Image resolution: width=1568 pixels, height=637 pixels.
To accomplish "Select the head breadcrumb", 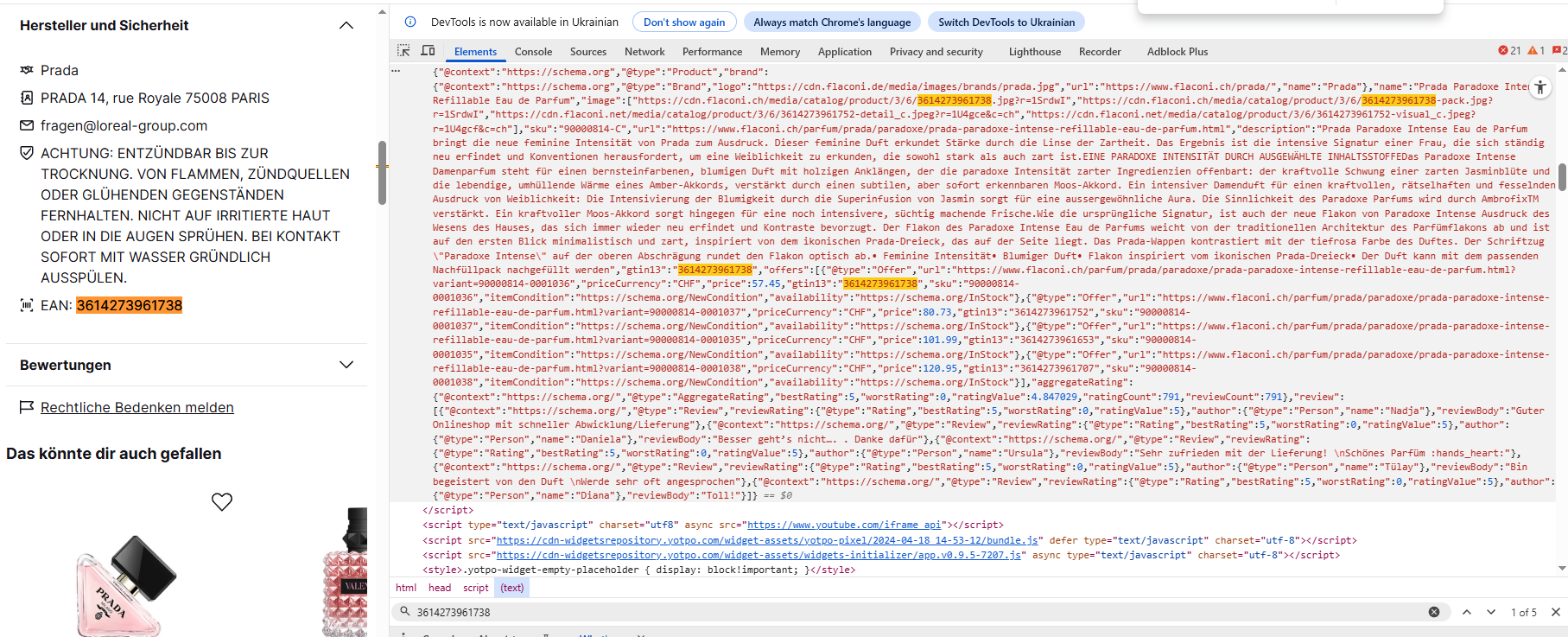I will (440, 588).
